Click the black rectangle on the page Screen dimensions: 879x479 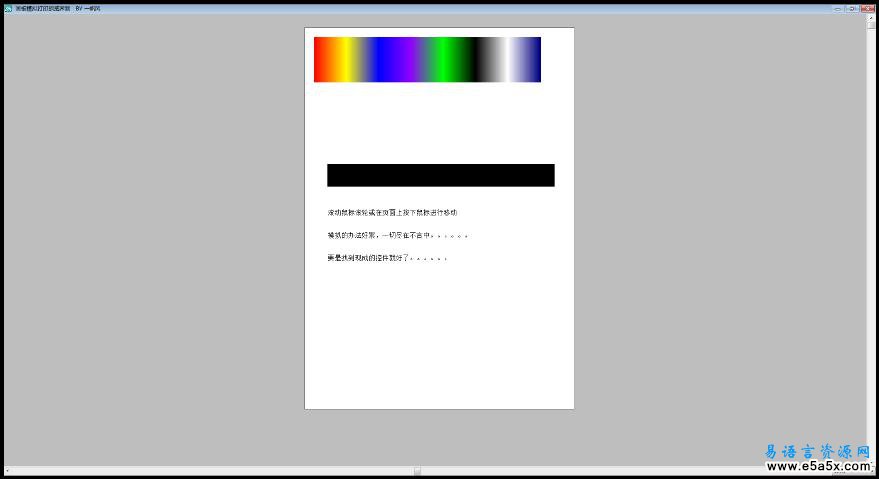click(x=440, y=175)
